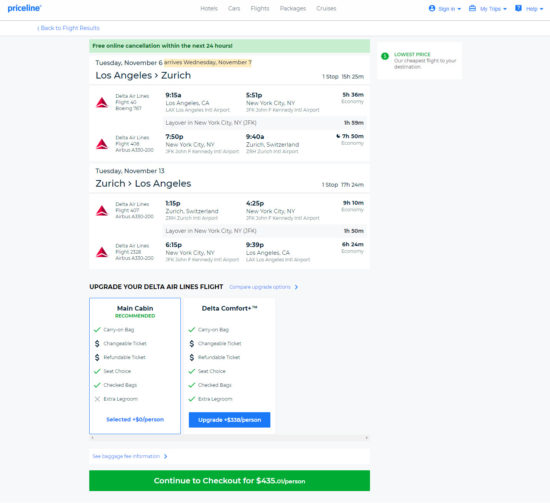
Task: Click Delta logo for Flight 408
Action: click(102, 144)
